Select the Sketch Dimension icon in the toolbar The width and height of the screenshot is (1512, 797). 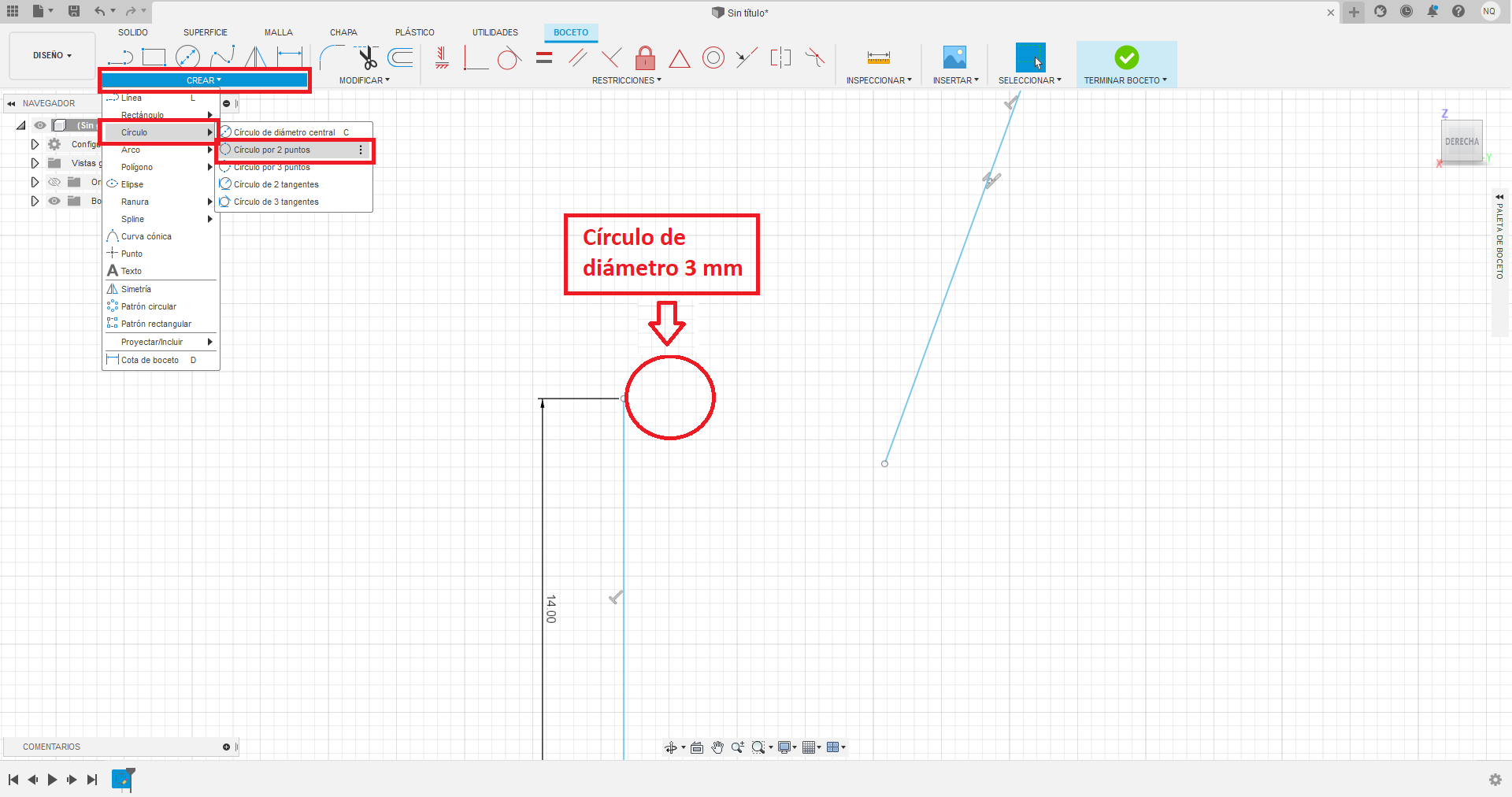click(290, 57)
